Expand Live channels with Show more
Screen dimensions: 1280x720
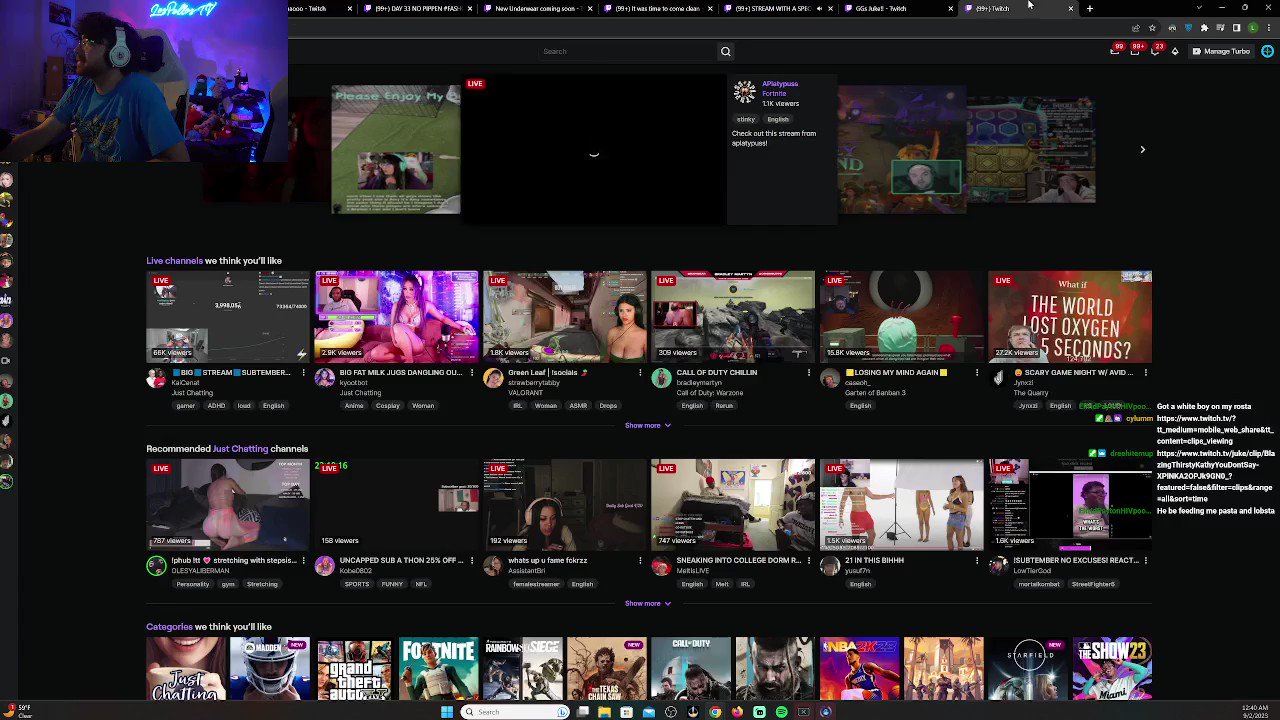tap(648, 425)
